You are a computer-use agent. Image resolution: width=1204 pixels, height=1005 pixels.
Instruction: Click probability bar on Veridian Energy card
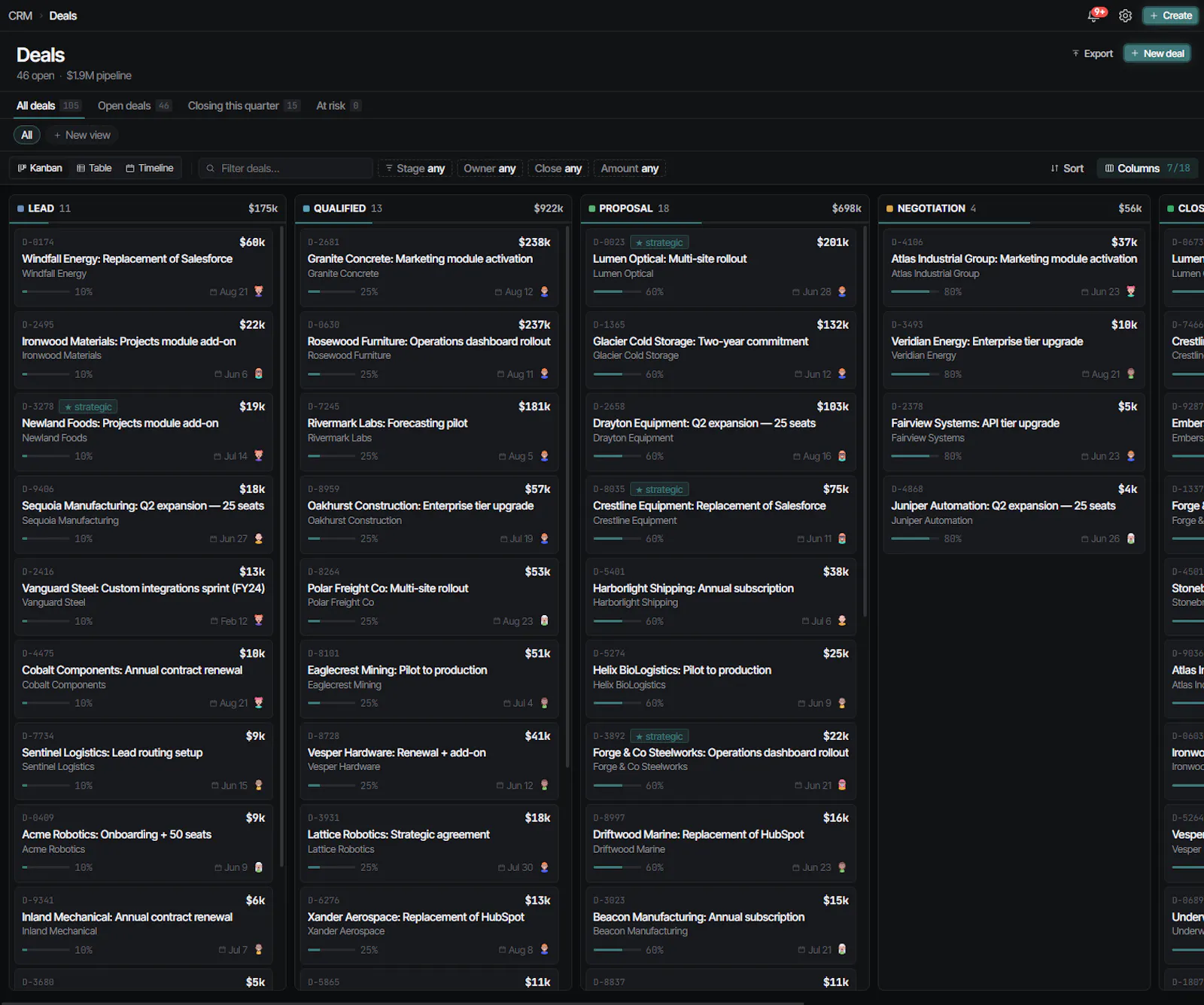pos(915,374)
